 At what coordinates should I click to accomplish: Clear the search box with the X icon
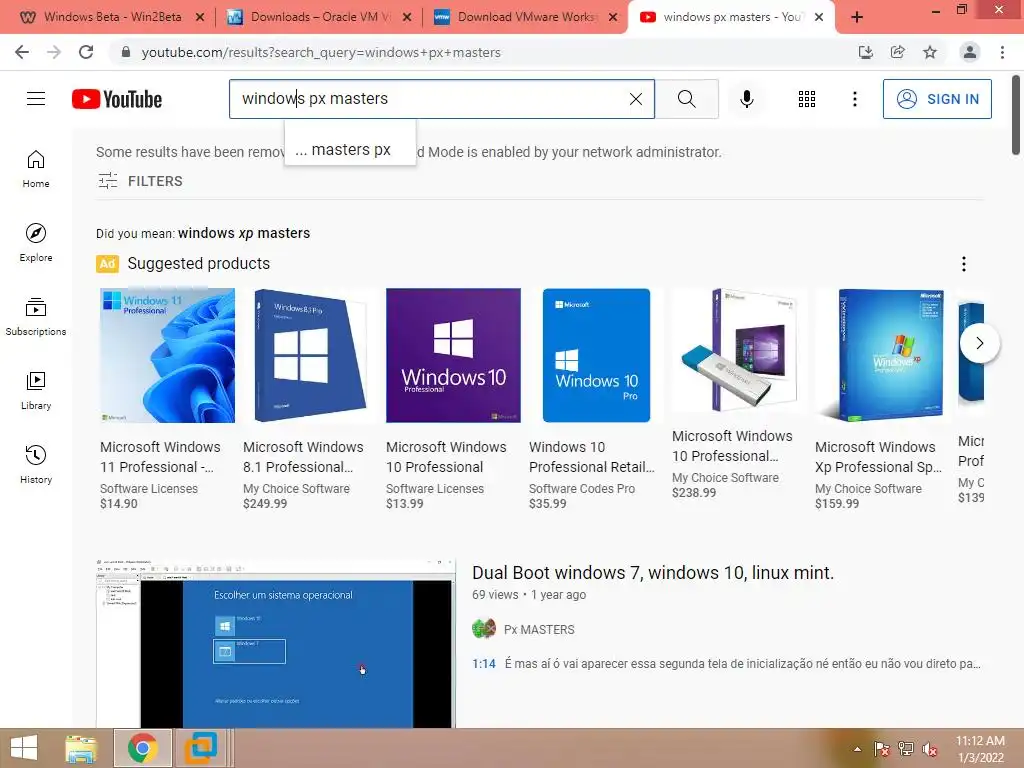point(635,99)
